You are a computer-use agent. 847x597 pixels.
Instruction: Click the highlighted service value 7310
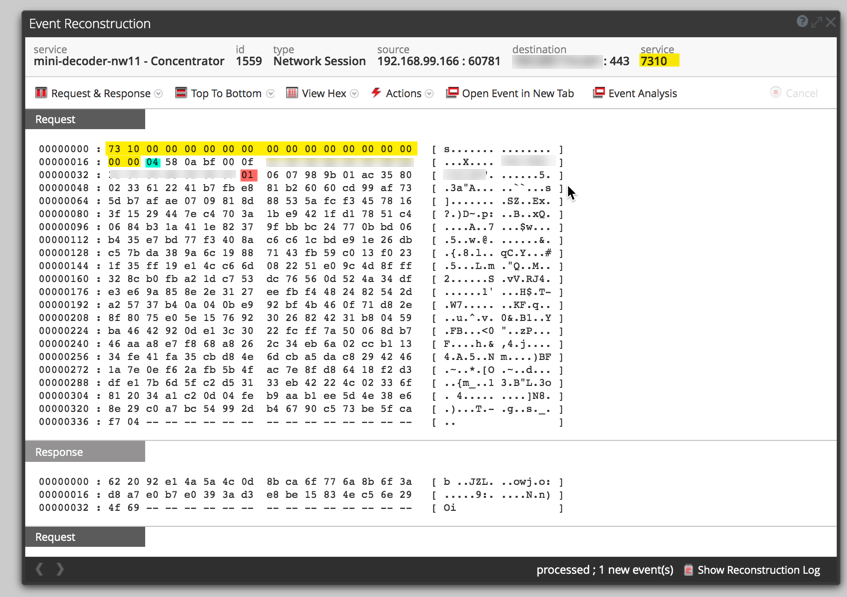tap(654, 61)
